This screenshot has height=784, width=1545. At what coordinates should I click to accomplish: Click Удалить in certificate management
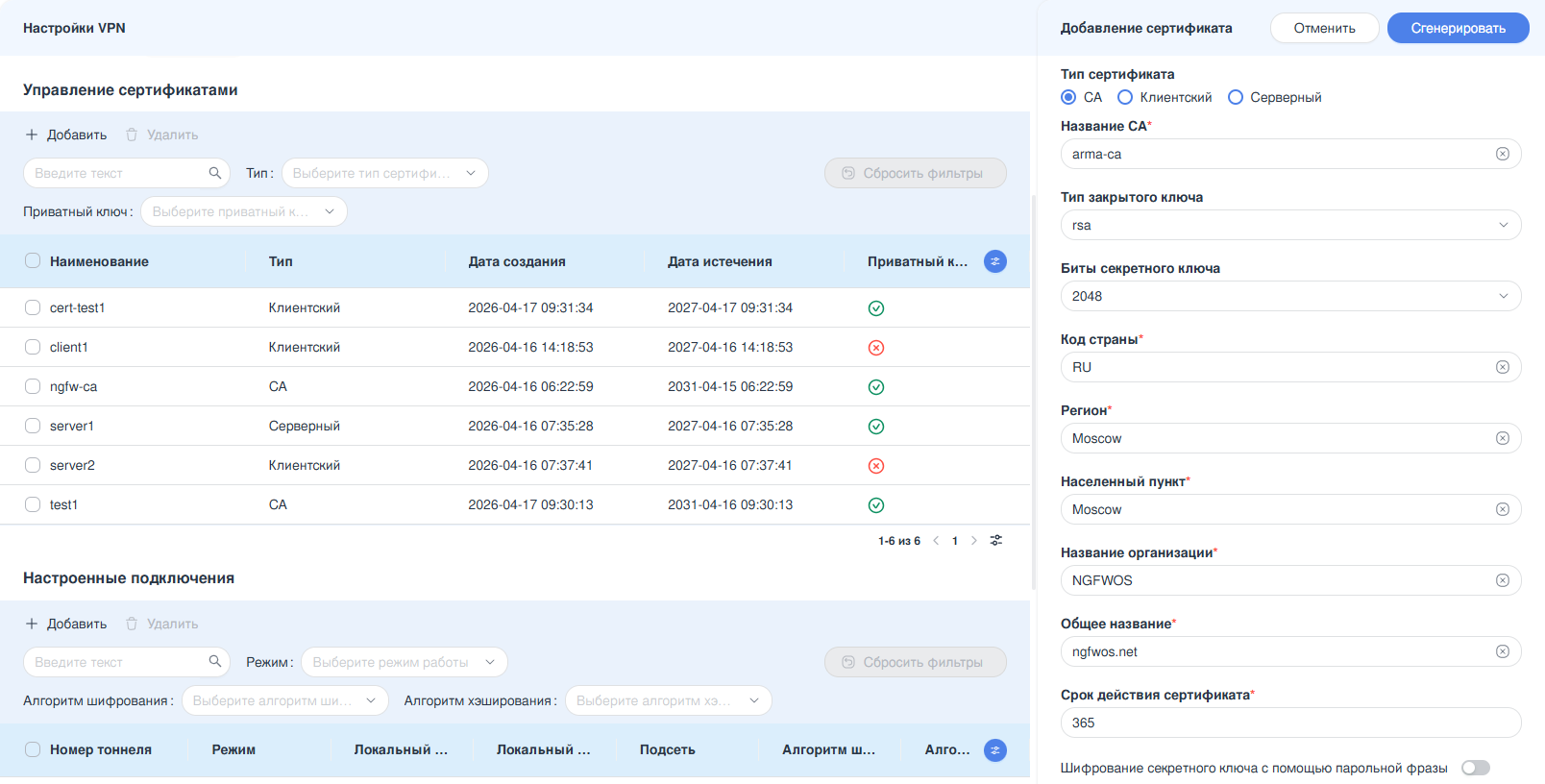(x=162, y=135)
